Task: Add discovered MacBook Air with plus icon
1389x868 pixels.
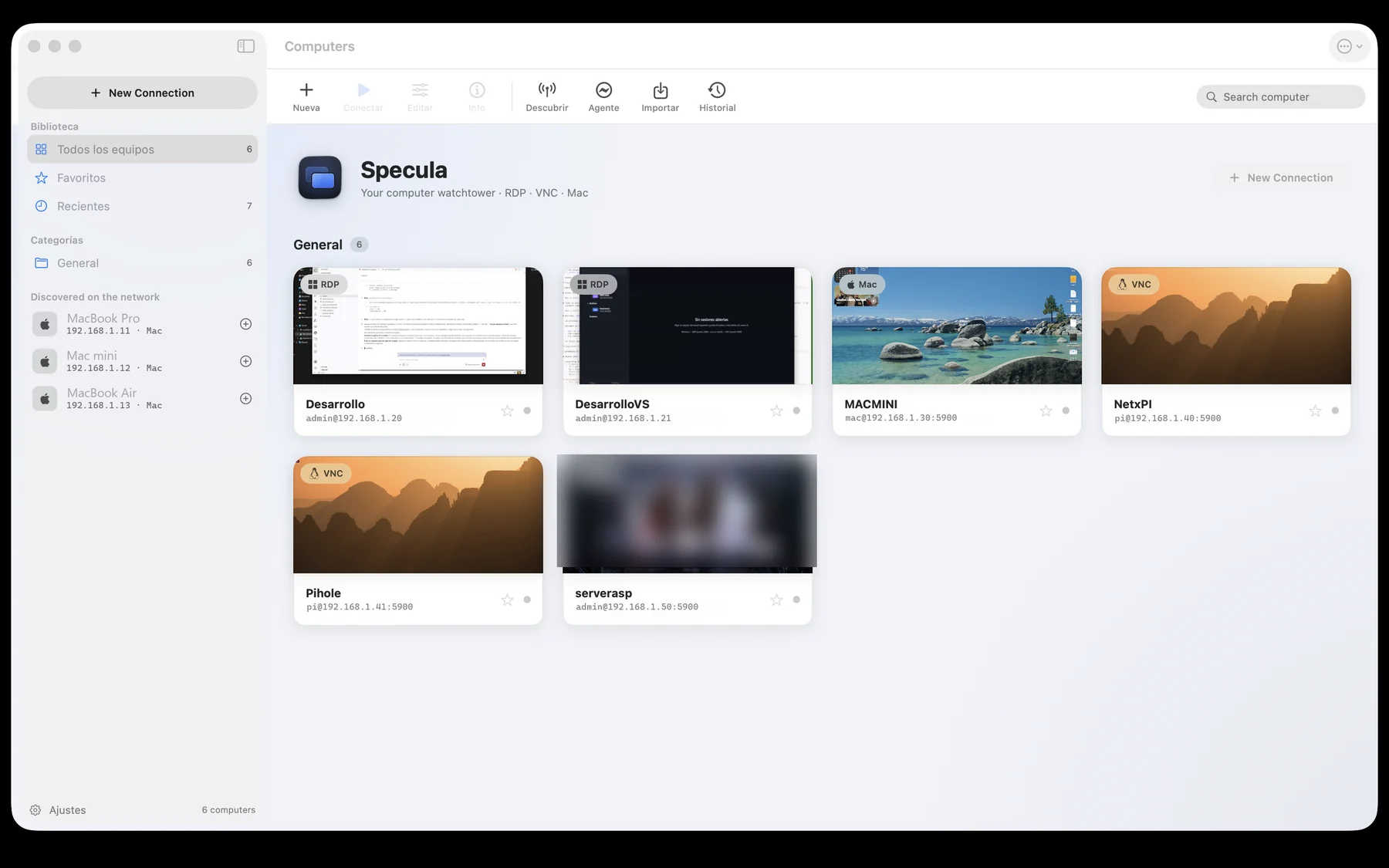Action: click(245, 399)
